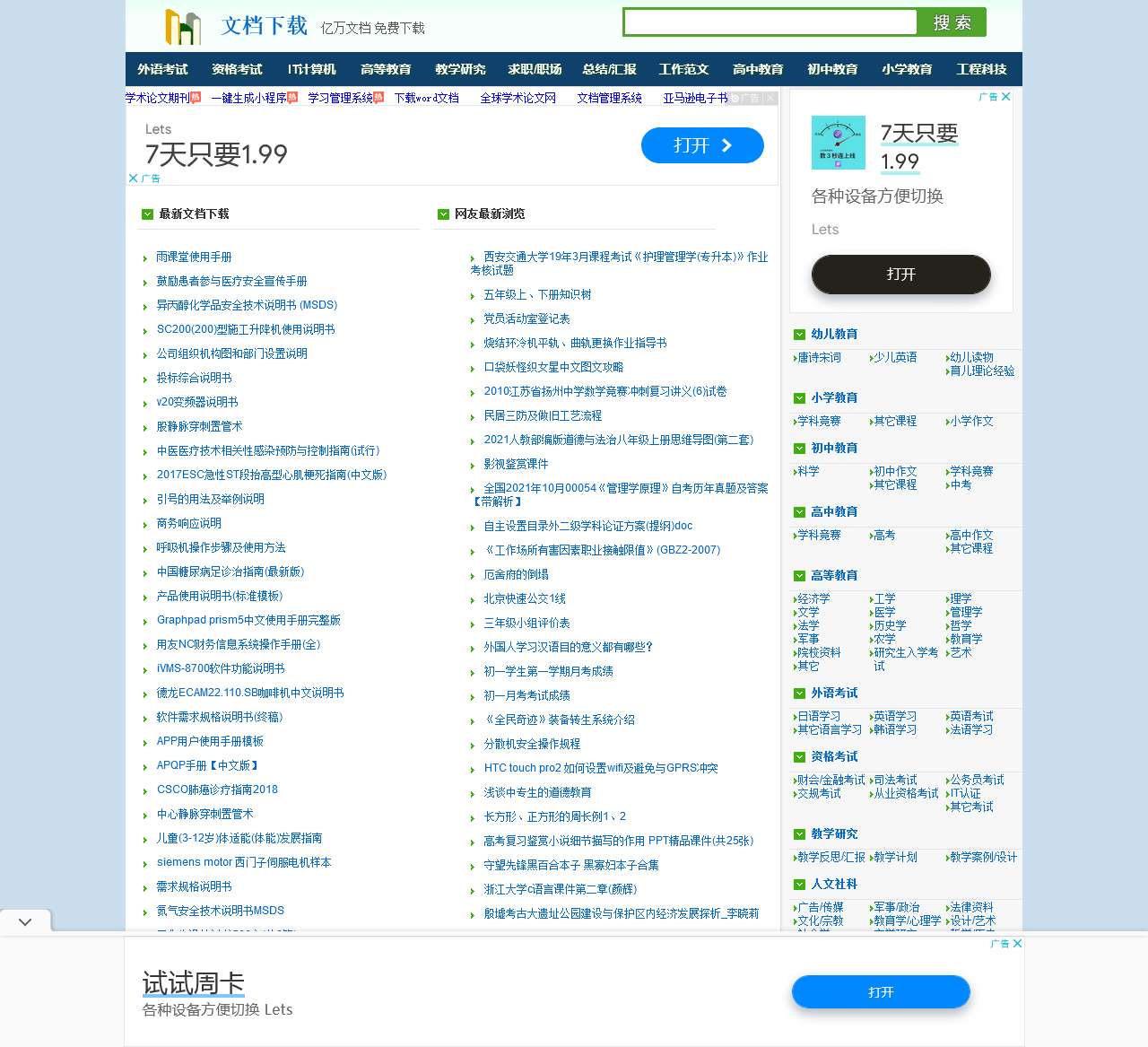Open the 雨课堂使用手册 document link

(194, 257)
